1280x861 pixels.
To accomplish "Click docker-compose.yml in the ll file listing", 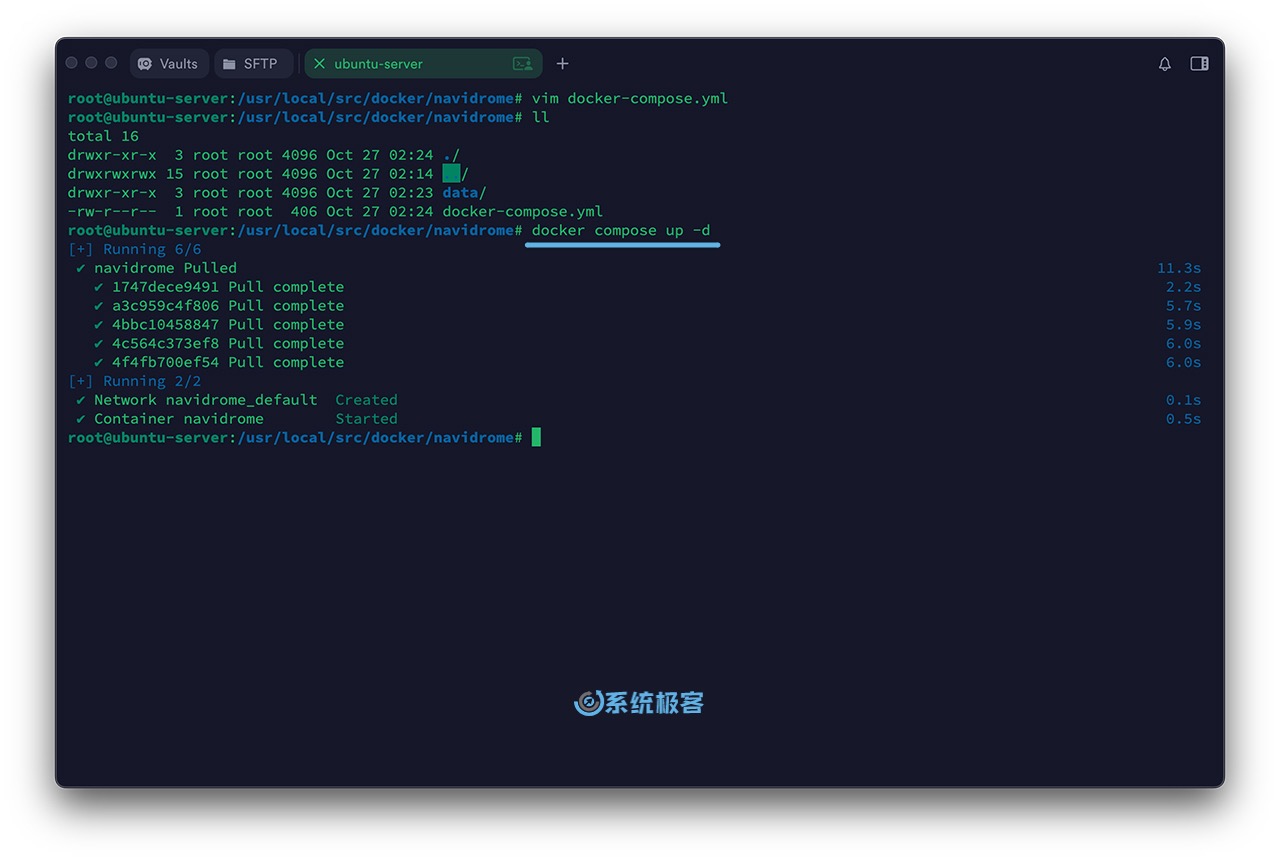I will 522,212.
